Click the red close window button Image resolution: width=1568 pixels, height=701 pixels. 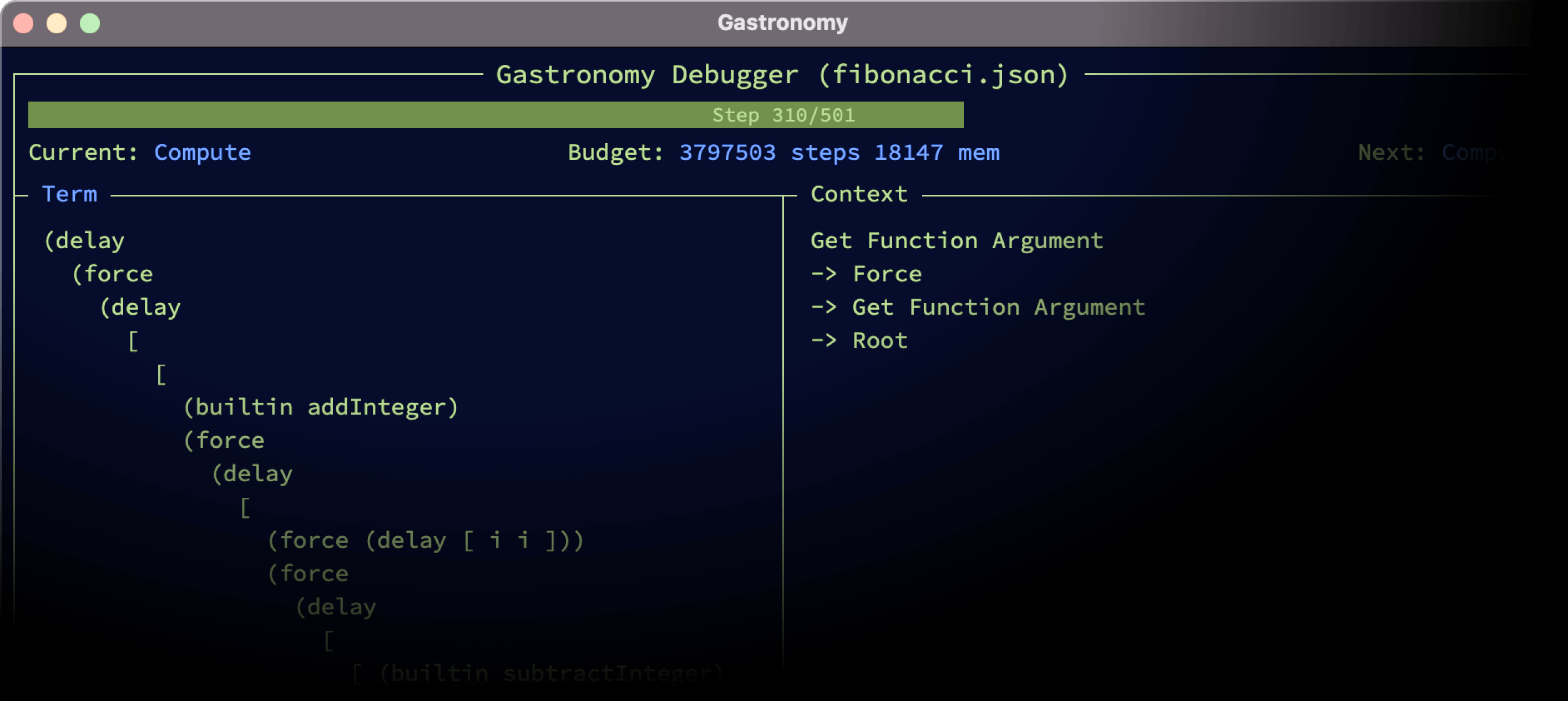click(24, 23)
